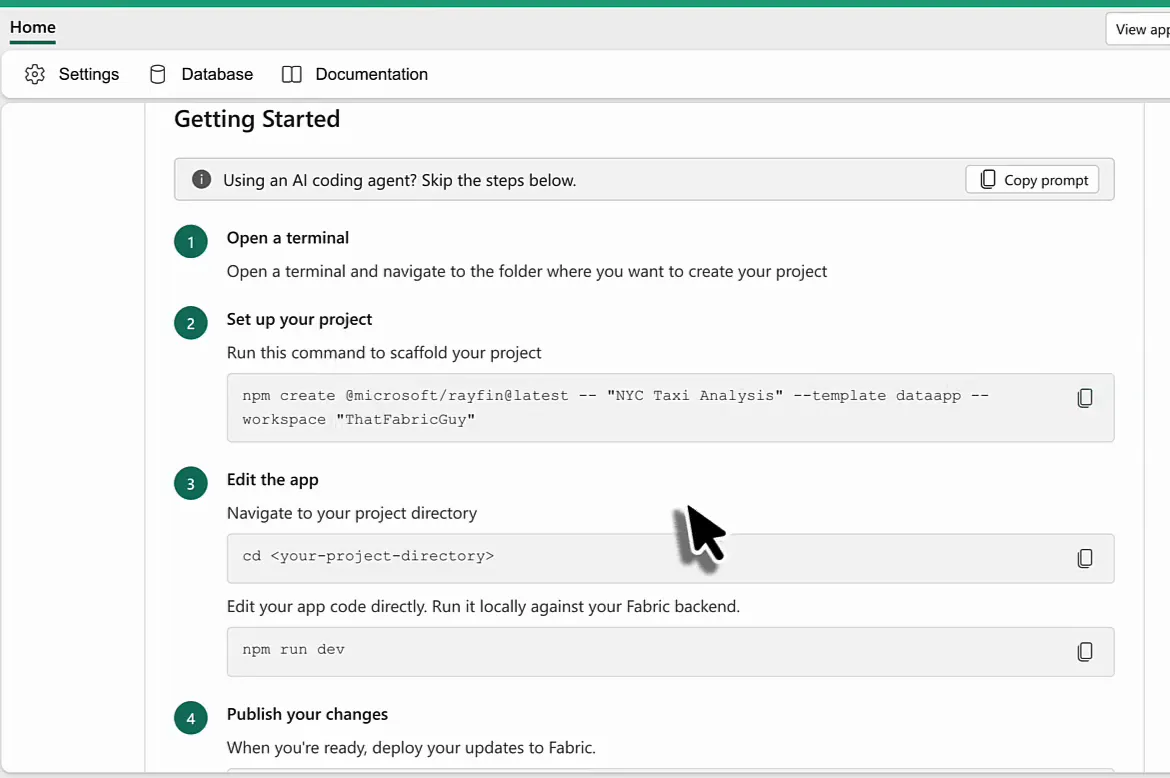The width and height of the screenshot is (1170, 778).
Task: Click Run this command to scaffold text
Action: click(384, 353)
